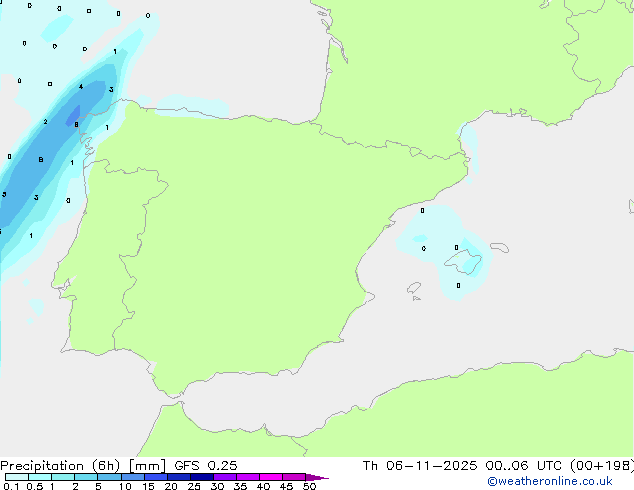Click legend value label '15'
This screenshot has height=490, width=634.
pyautogui.click(x=148, y=486)
